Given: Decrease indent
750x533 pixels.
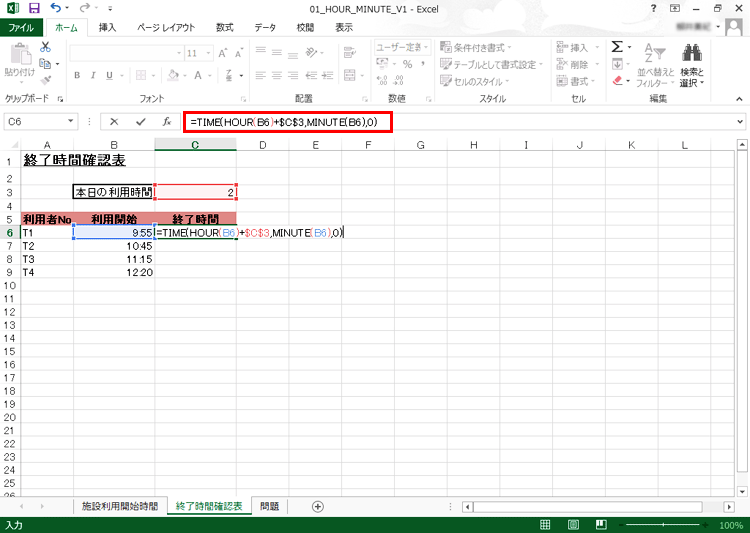Looking at the screenshot, I should point(311,76).
